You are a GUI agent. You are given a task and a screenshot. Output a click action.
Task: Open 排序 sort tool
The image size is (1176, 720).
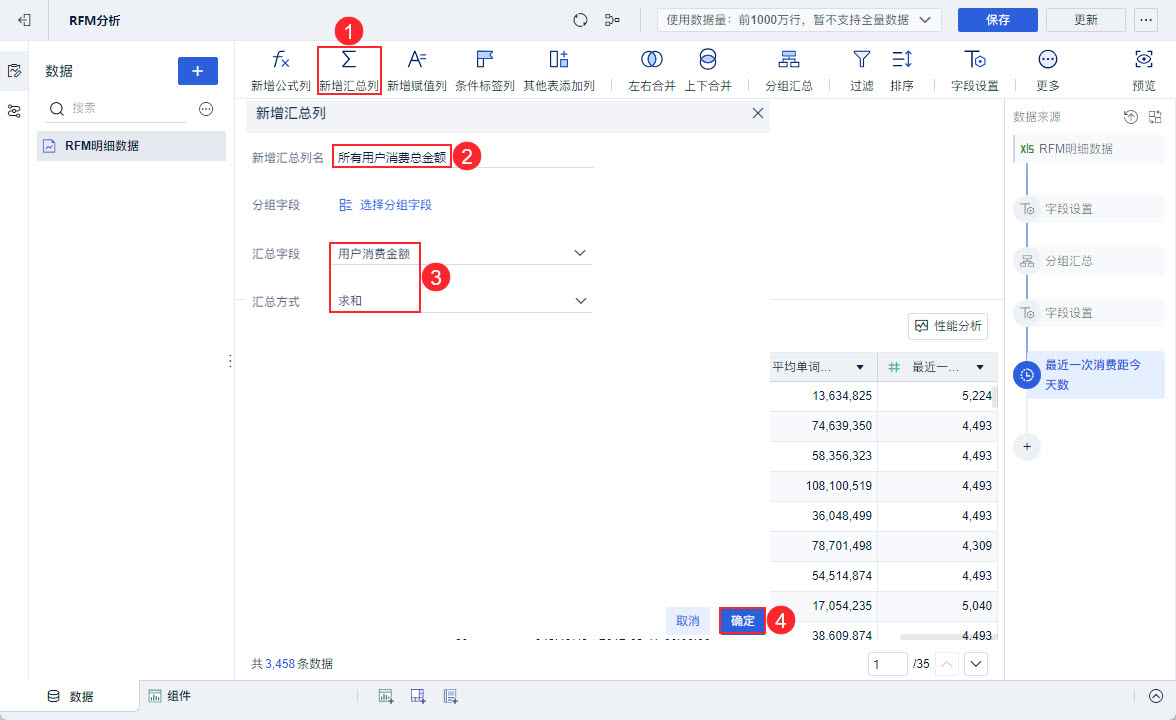[902, 70]
